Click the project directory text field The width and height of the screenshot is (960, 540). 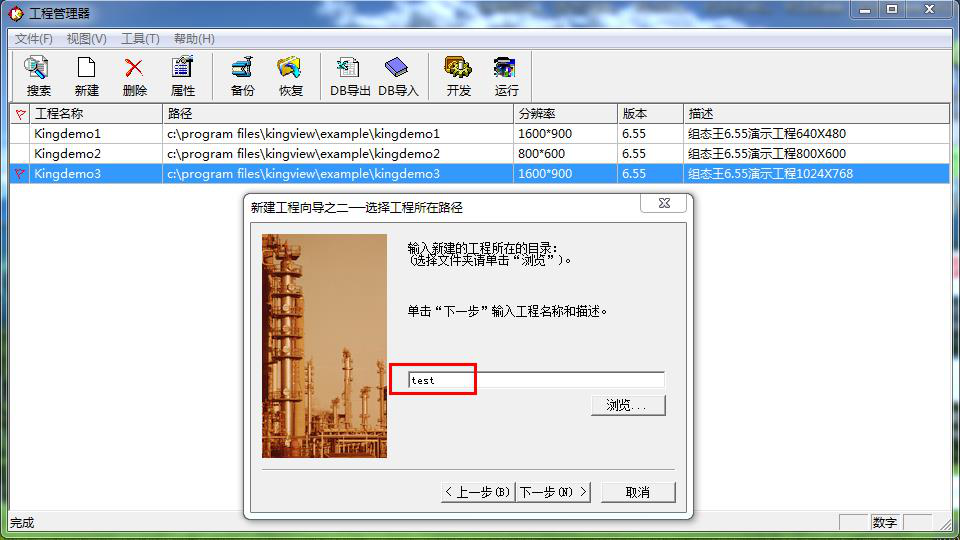tap(536, 380)
